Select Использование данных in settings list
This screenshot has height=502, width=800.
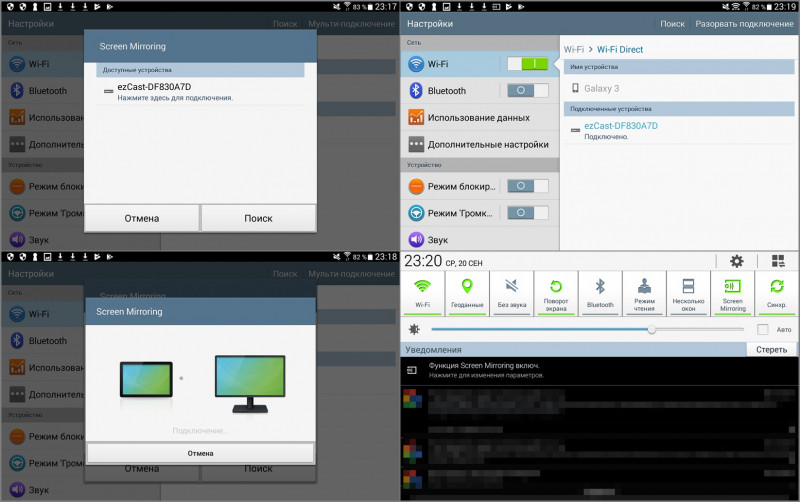(x=478, y=118)
